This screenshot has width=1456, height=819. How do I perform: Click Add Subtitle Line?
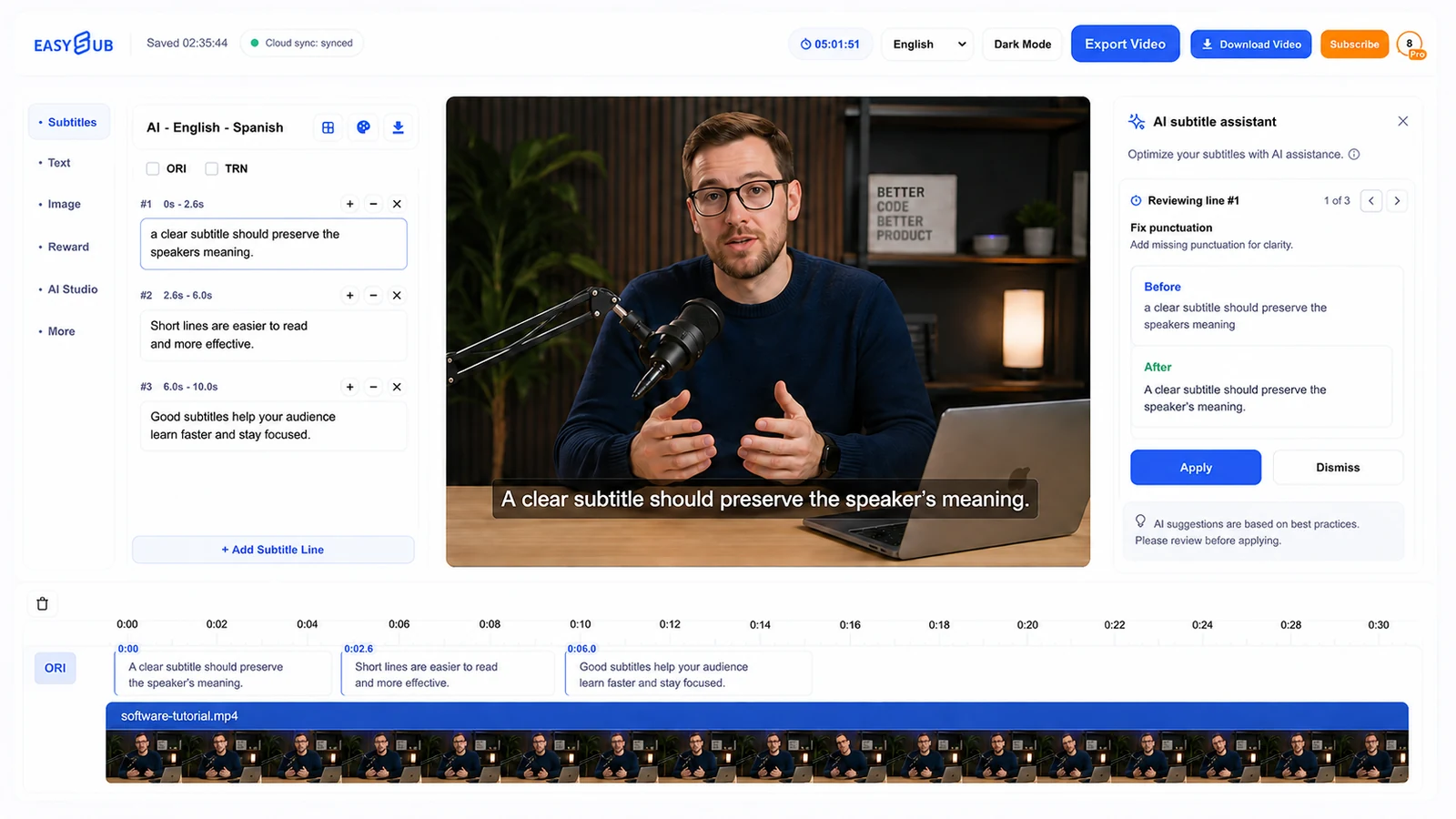point(273,550)
